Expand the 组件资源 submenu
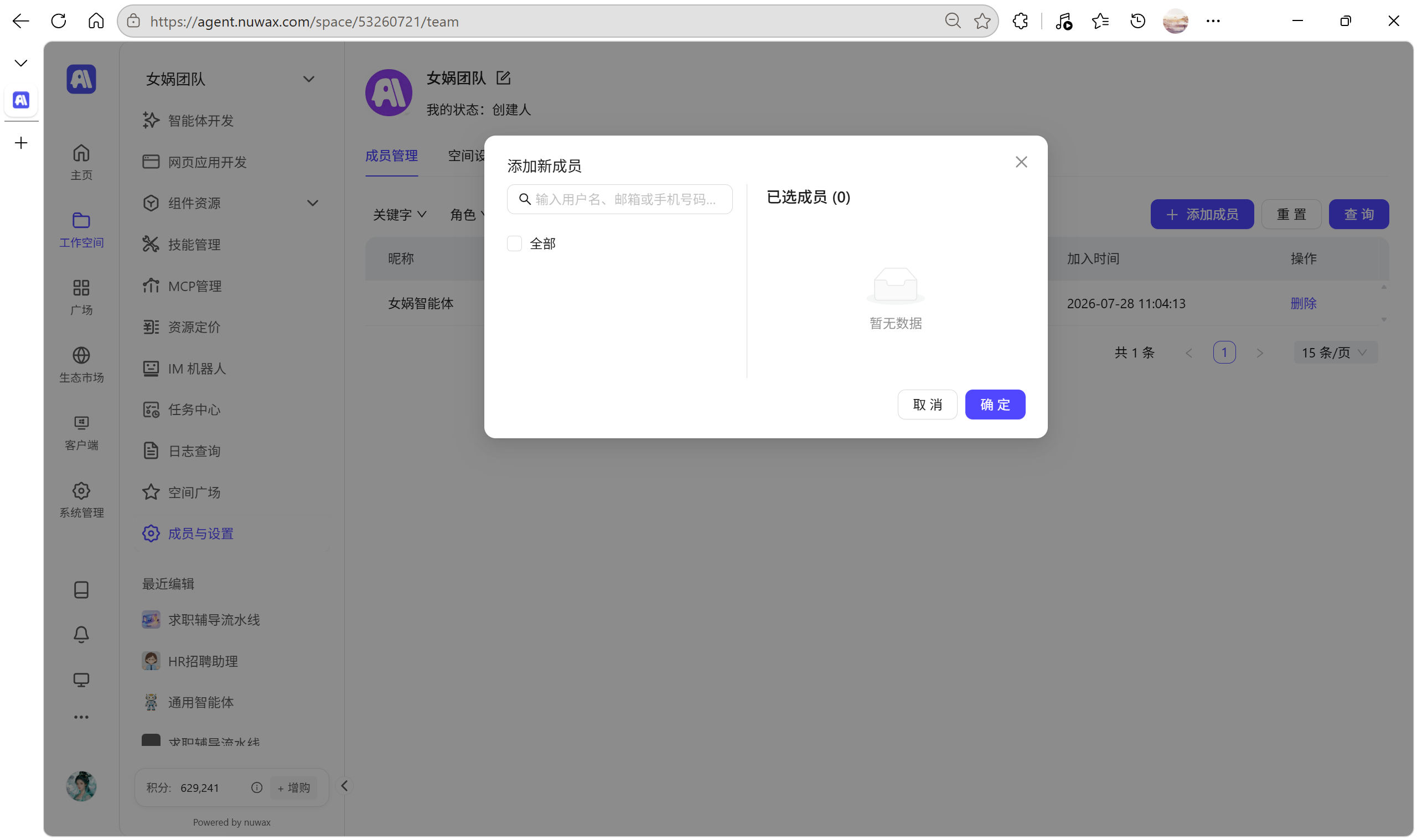1417x840 pixels. (313, 203)
